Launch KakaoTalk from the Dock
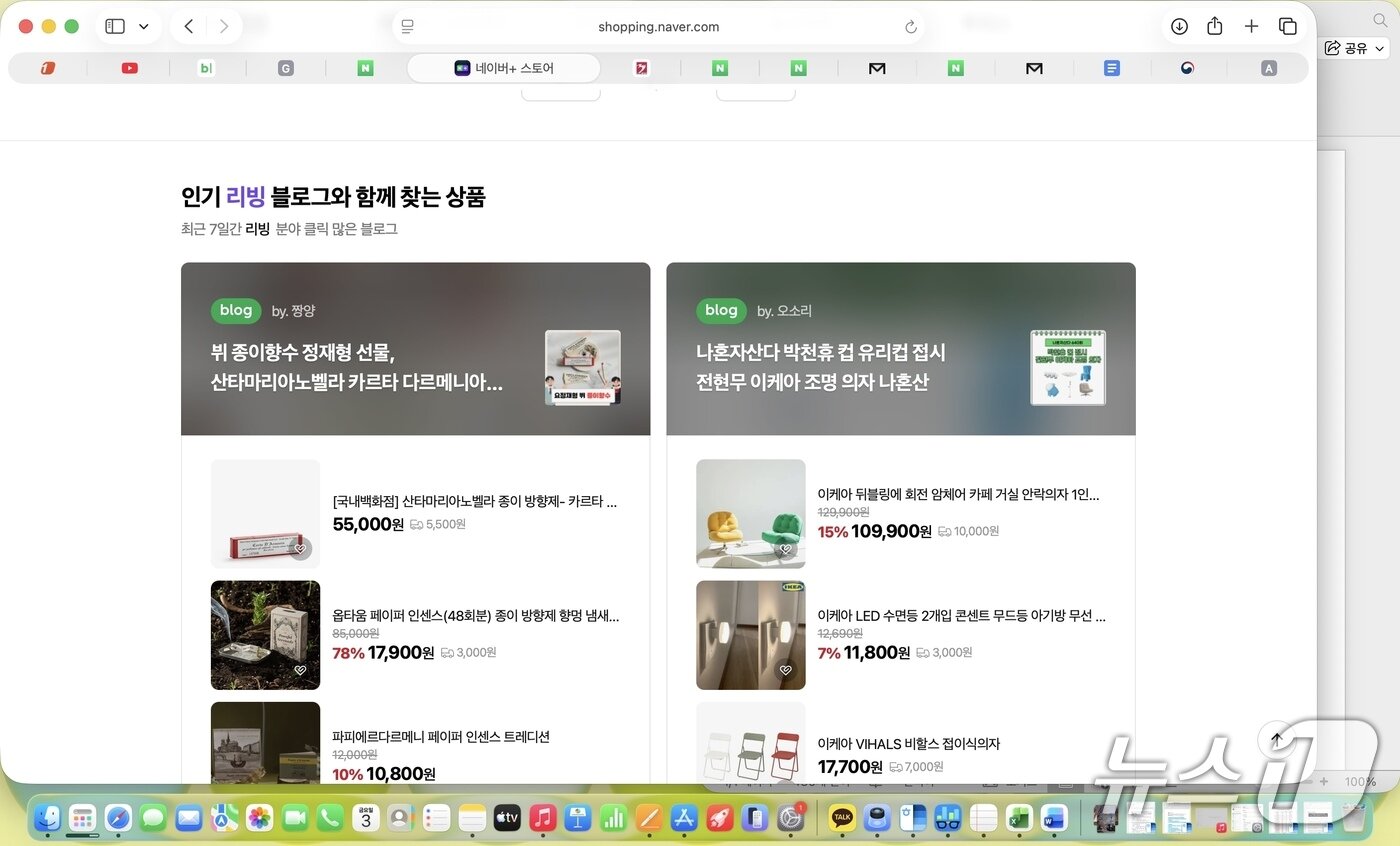Screen dimensions: 1400x846 point(842,817)
